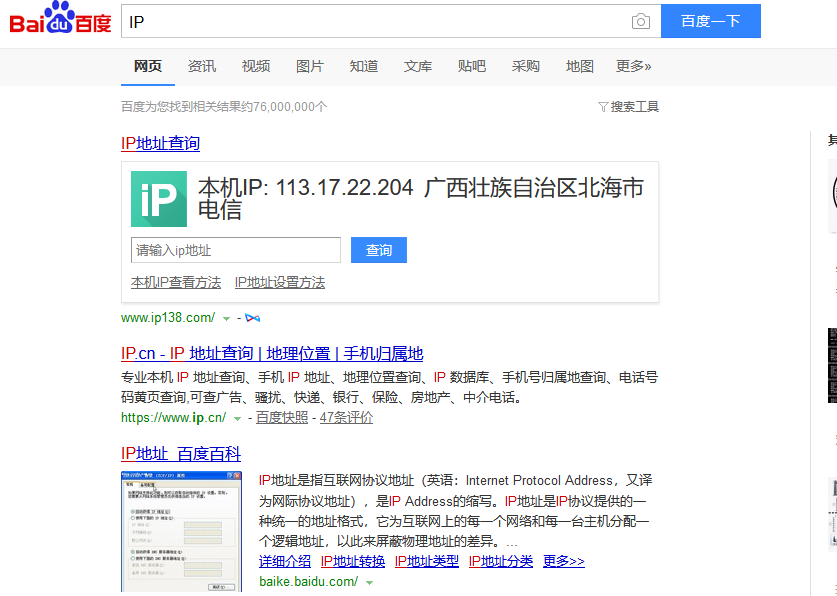Screen dimensions: 837x596
Task: Open 本机IP查看方法 link
Action: pos(176,283)
